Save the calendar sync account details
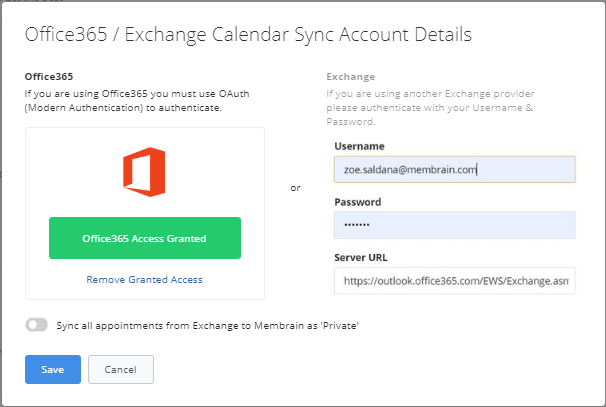The image size is (606, 407). pos(53,370)
